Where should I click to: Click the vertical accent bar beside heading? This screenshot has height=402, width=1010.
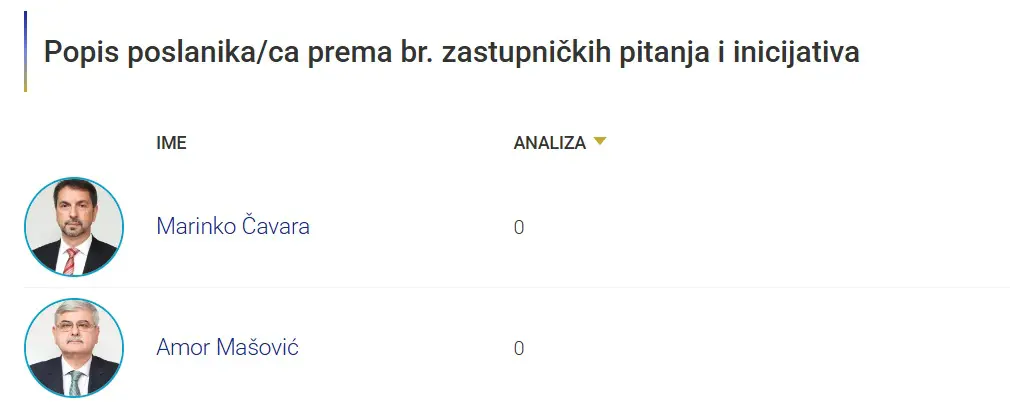click(25, 52)
